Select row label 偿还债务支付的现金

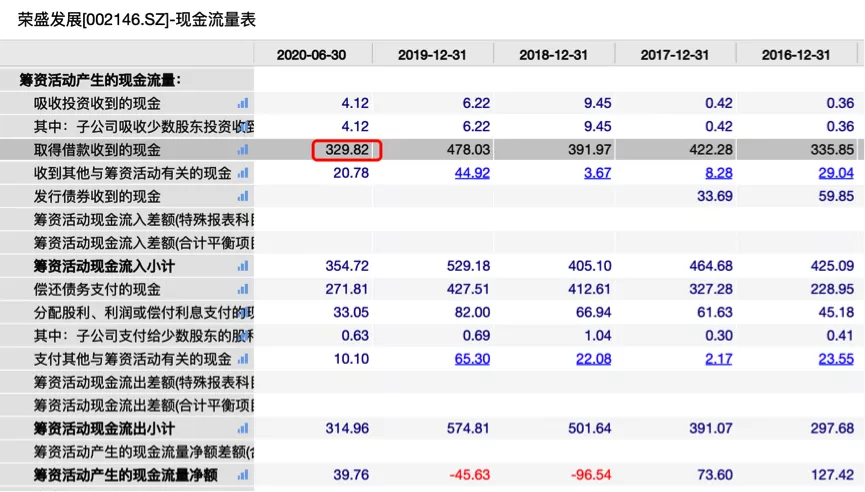(x=97, y=289)
